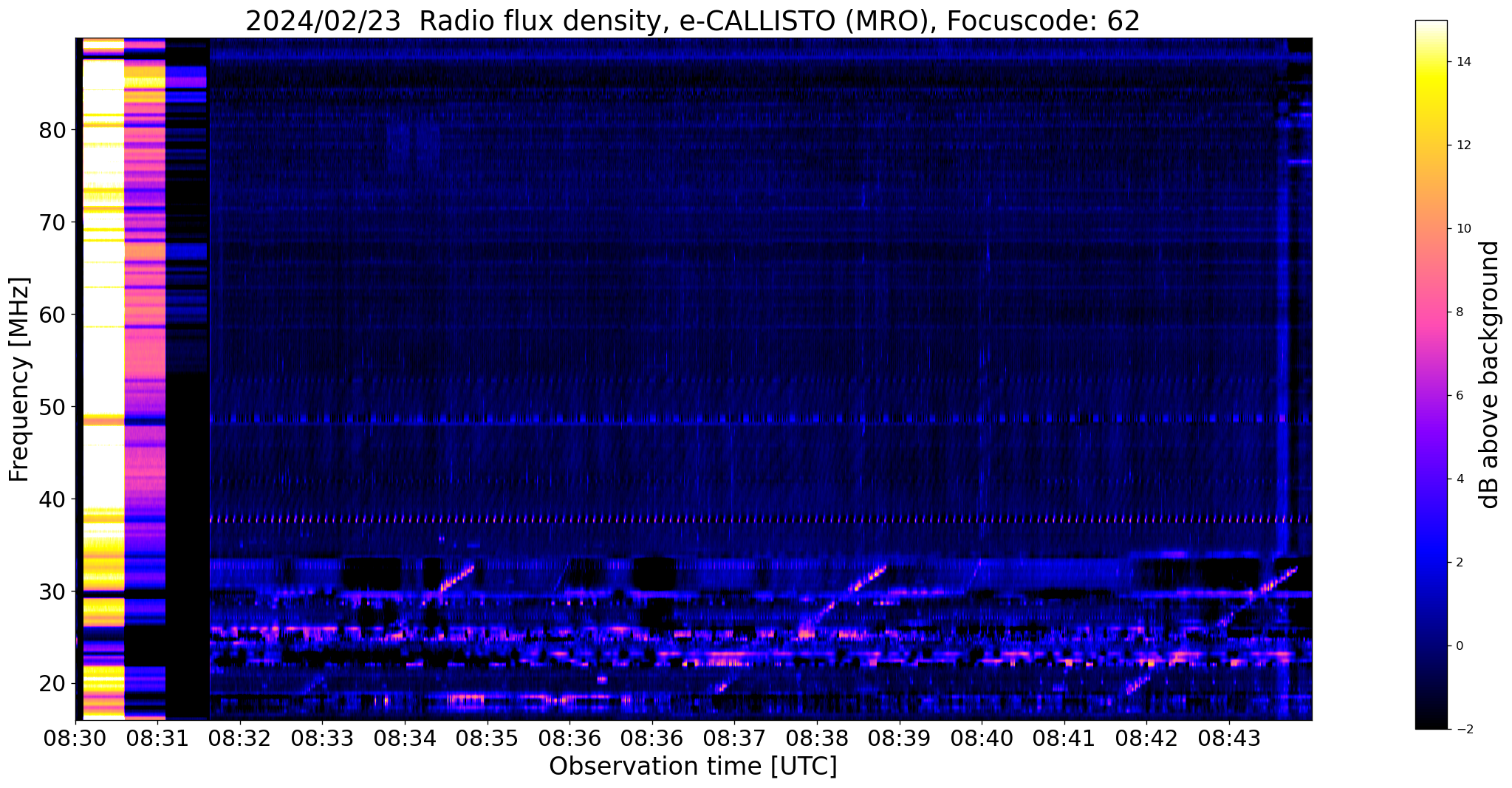Click the 08:37 time tick label

click(x=735, y=739)
